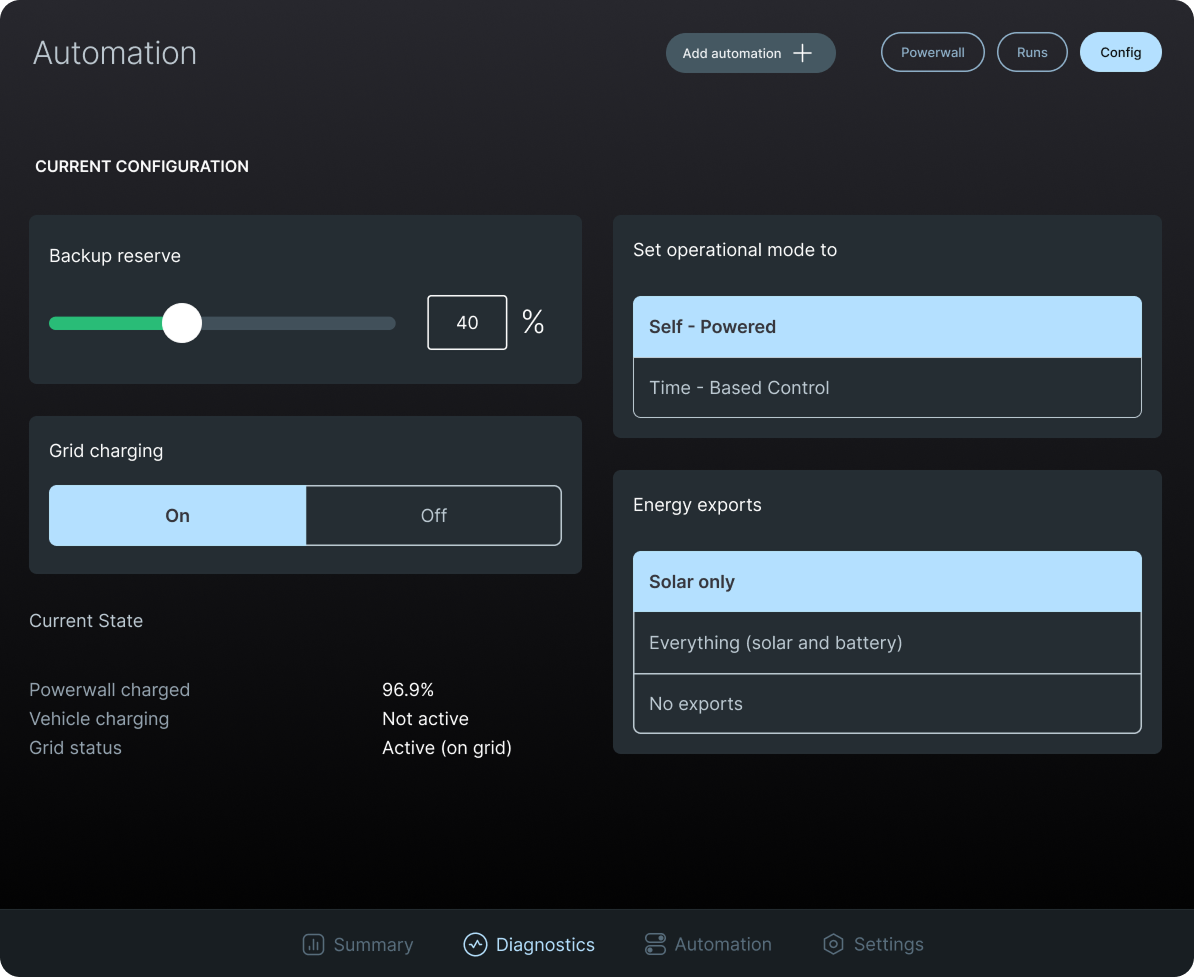This screenshot has width=1194, height=977.
Task: Click the CURRENT CONFIGURATION heading
Action: pos(142,166)
